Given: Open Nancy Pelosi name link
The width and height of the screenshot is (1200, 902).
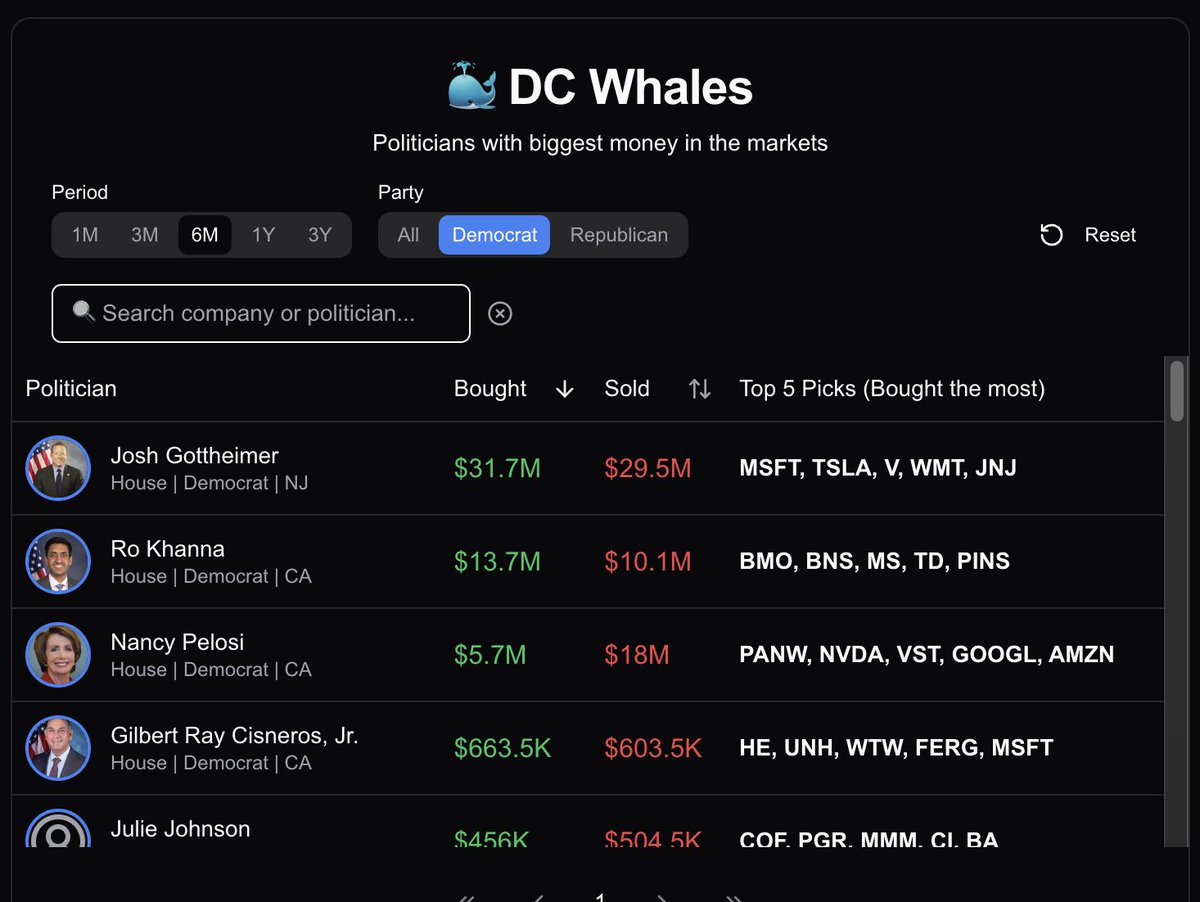Looking at the screenshot, I should [x=177, y=642].
